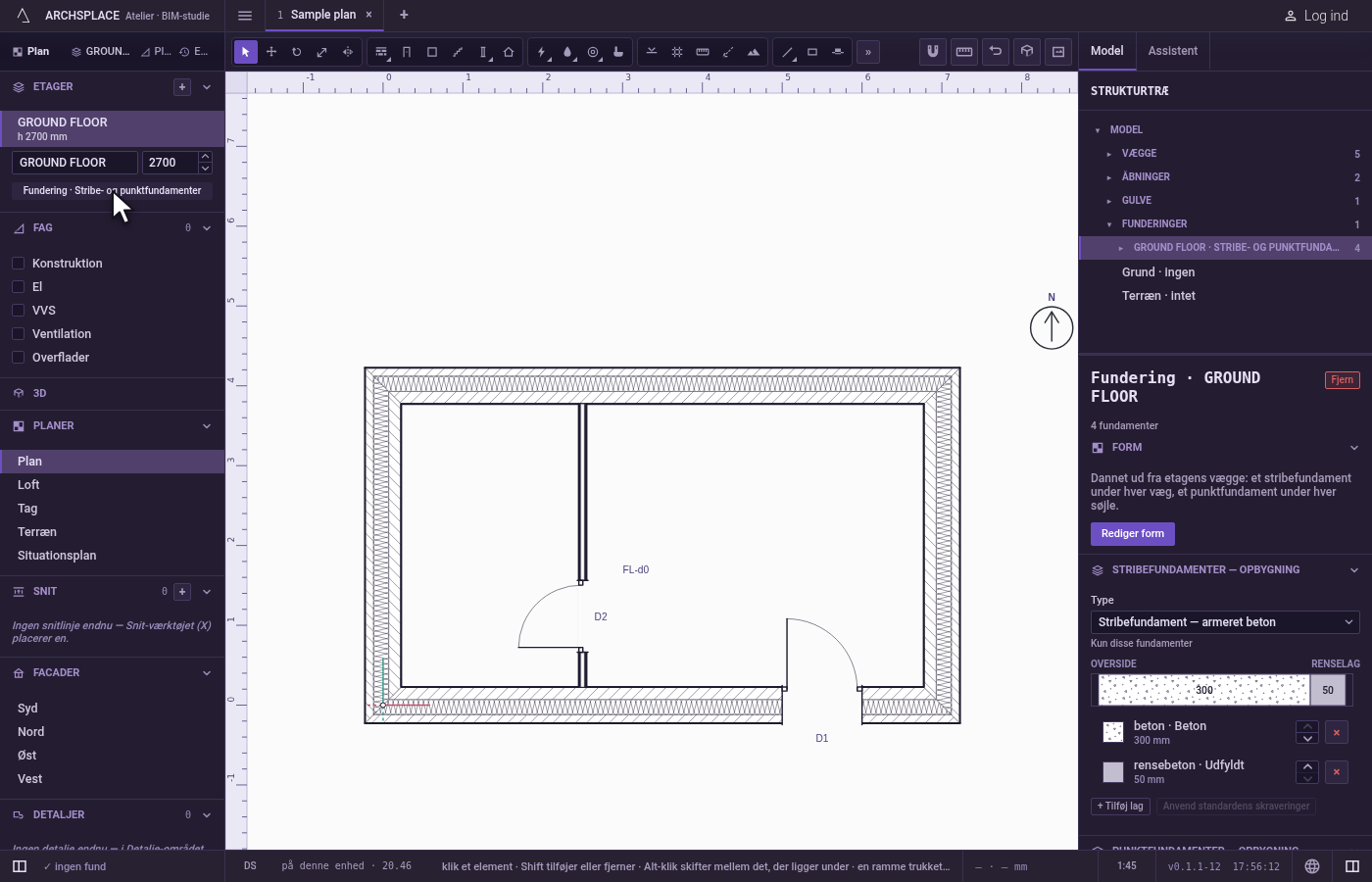Image resolution: width=1372 pixels, height=882 pixels.
Task: Click the undo arrow button
Action: pyautogui.click(x=996, y=51)
